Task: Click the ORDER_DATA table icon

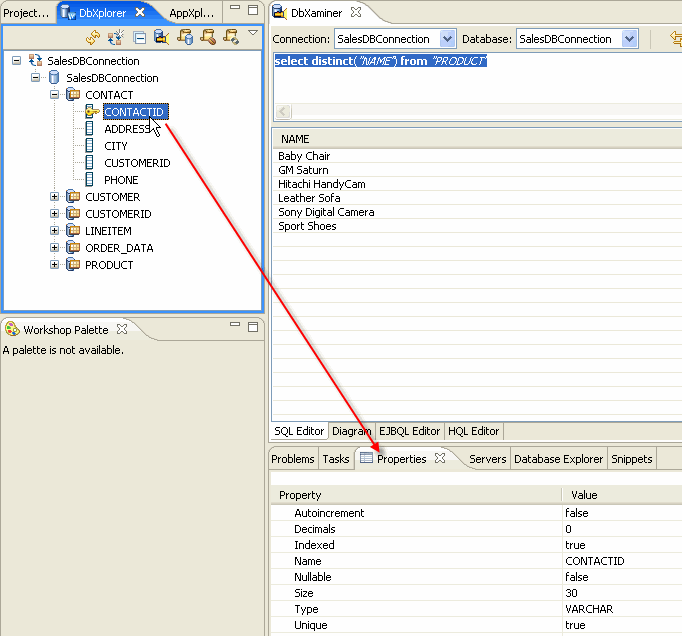Action: tap(73, 248)
